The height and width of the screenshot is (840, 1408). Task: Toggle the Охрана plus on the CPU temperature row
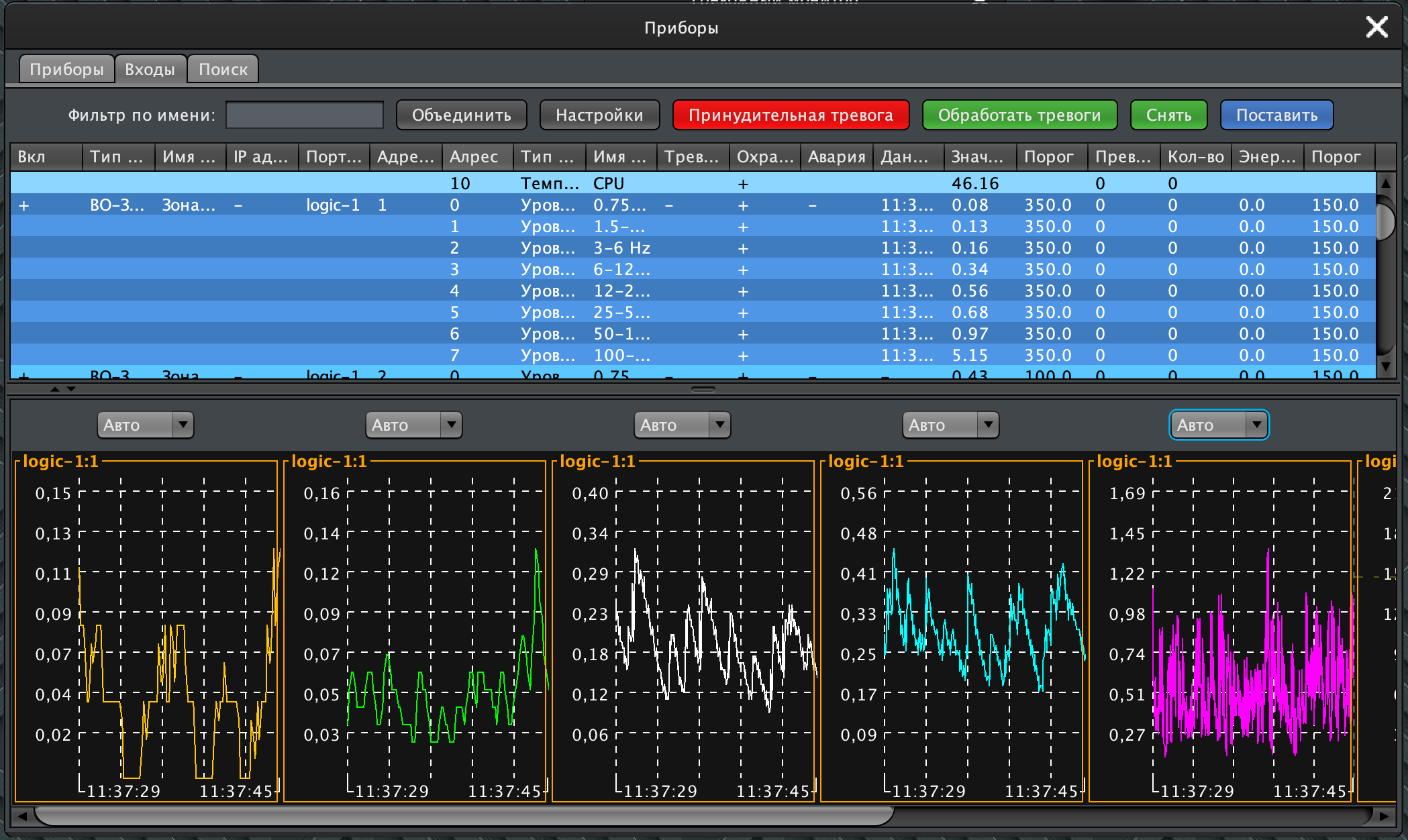point(743,184)
